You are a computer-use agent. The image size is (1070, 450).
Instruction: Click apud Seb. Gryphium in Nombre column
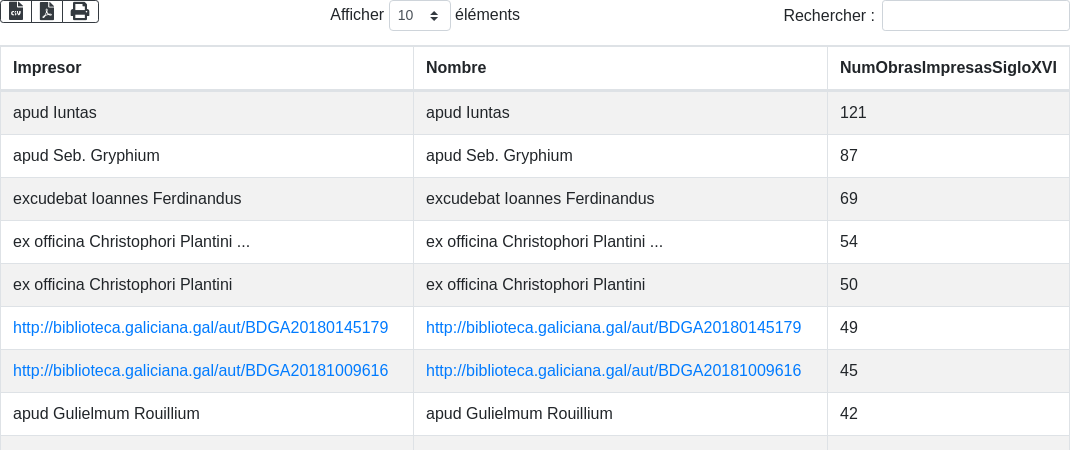[499, 156]
